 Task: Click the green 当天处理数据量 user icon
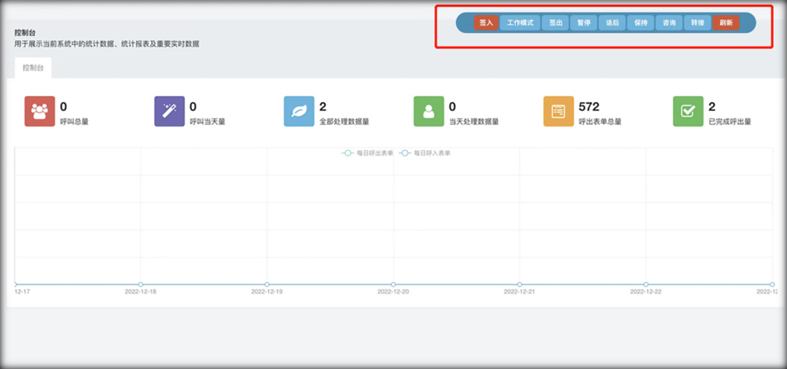(x=429, y=111)
